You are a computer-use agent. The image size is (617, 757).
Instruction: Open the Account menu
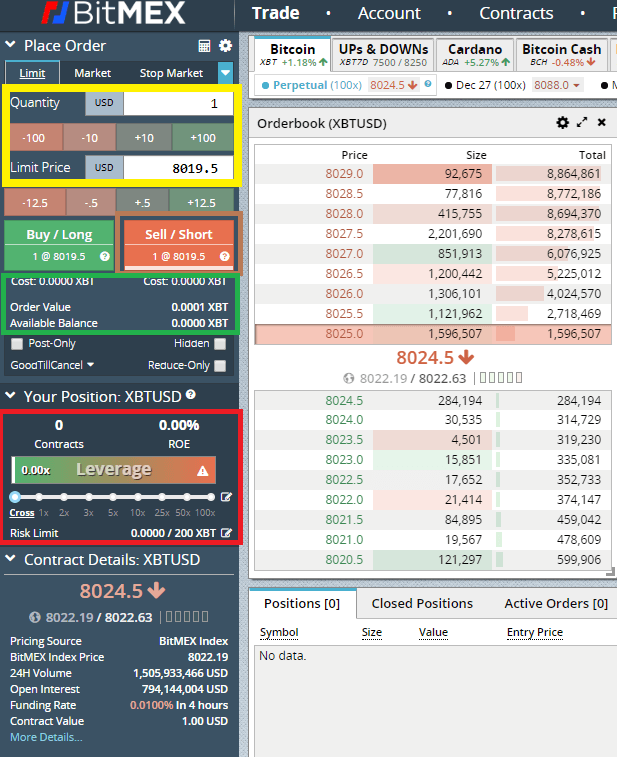[x=389, y=14]
